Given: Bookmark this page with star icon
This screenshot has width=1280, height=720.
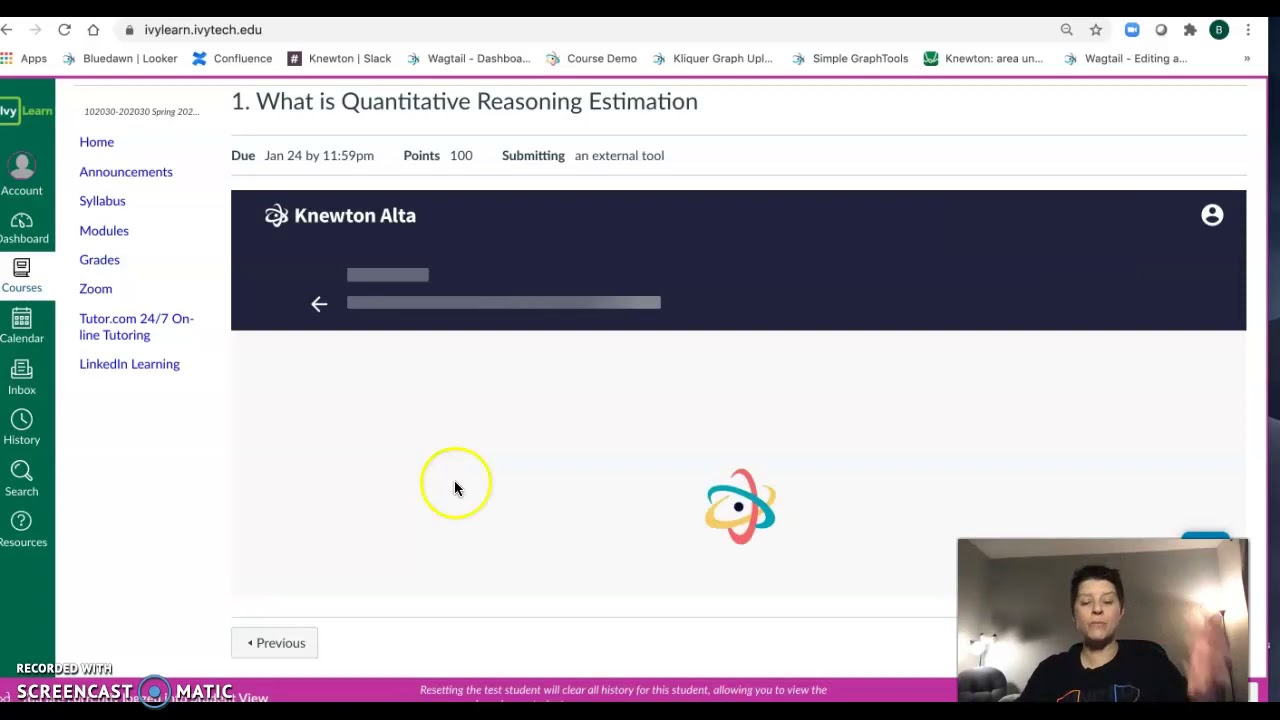Looking at the screenshot, I should coord(1096,30).
